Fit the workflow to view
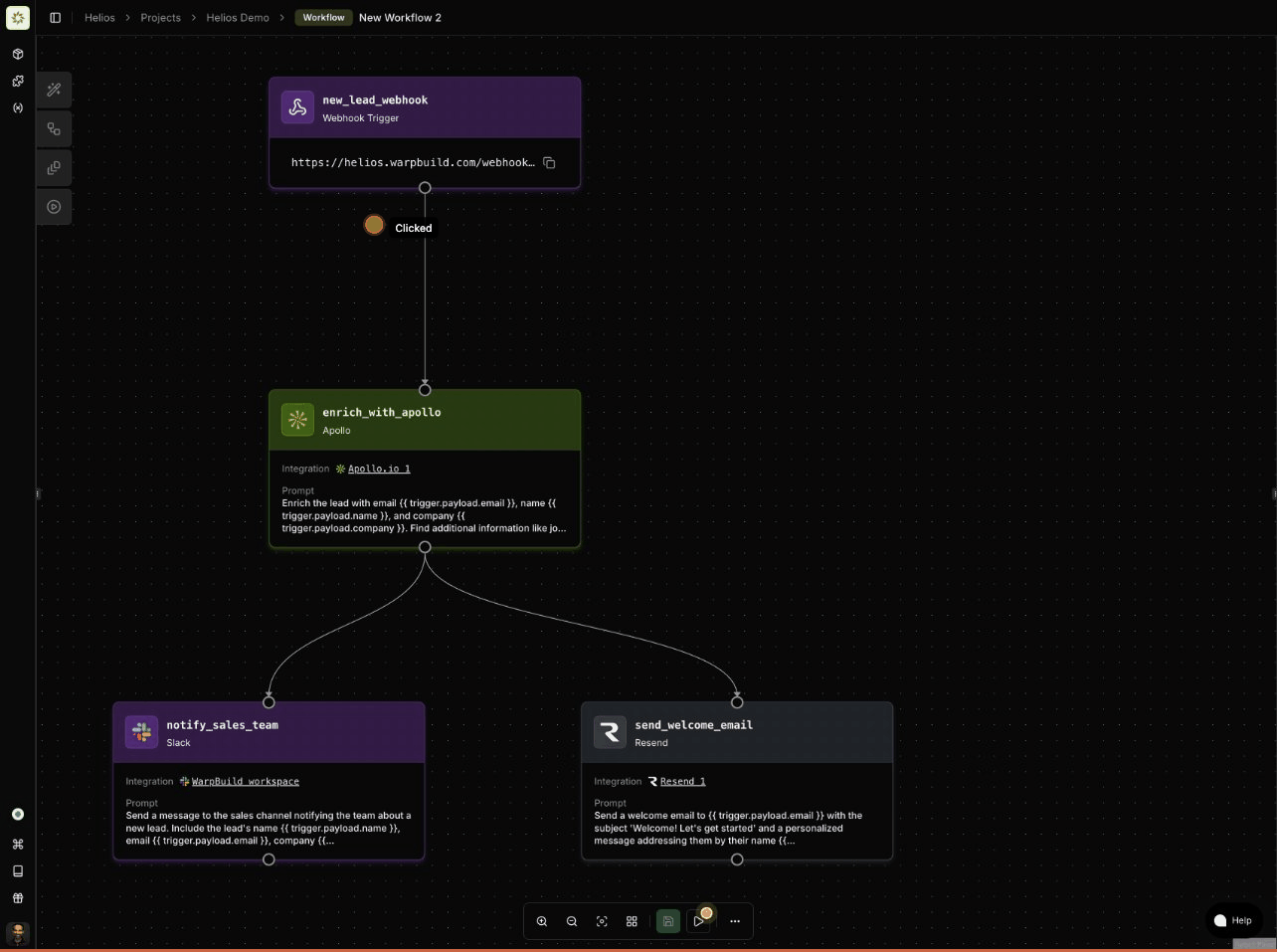Viewport: 1277px width, 952px height. pos(602,921)
